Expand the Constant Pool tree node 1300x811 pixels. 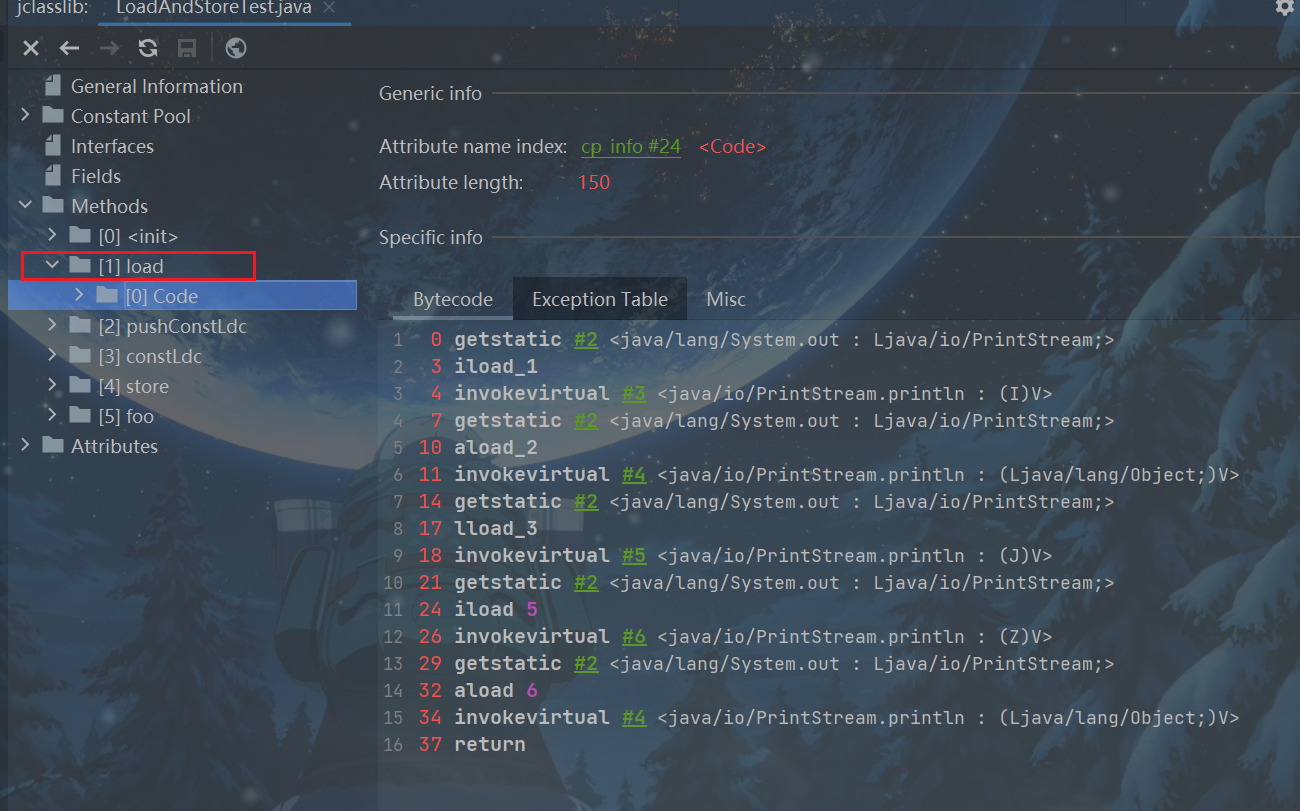tap(26, 116)
